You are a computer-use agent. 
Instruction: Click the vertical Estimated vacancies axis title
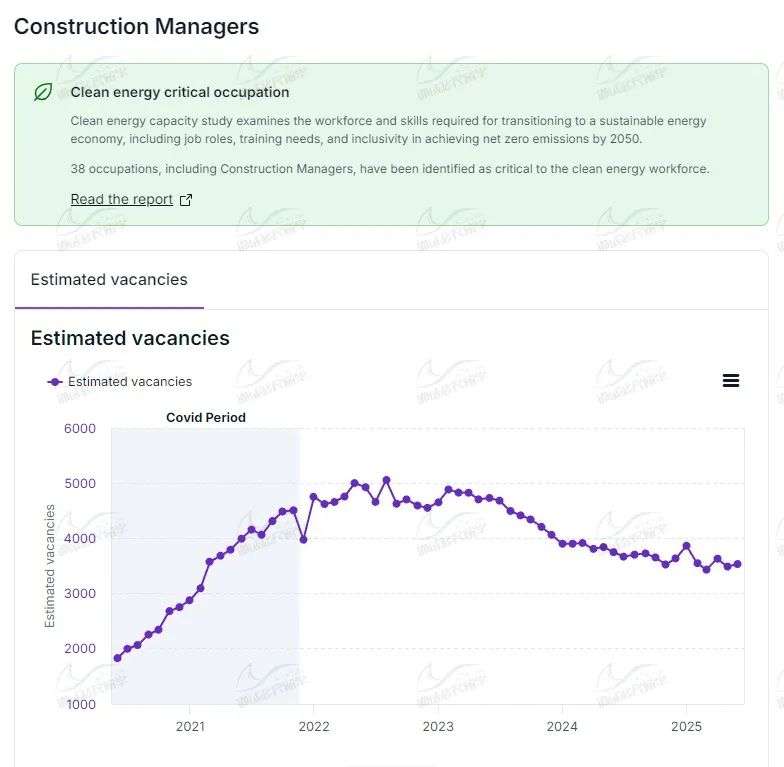tap(50, 566)
